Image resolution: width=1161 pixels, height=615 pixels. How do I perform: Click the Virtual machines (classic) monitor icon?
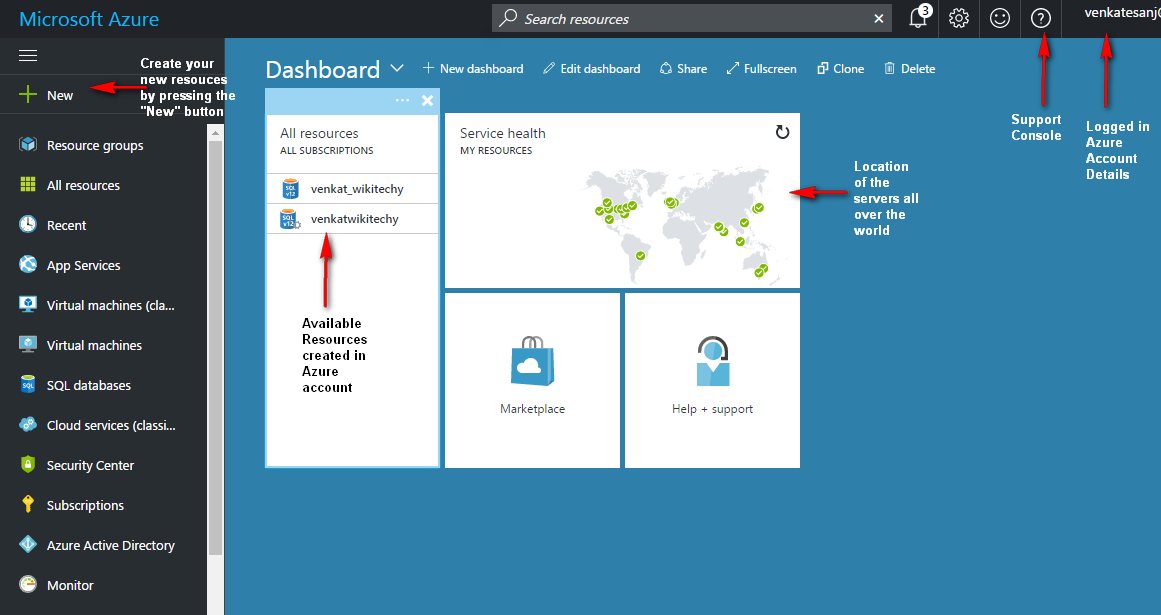[x=28, y=304]
